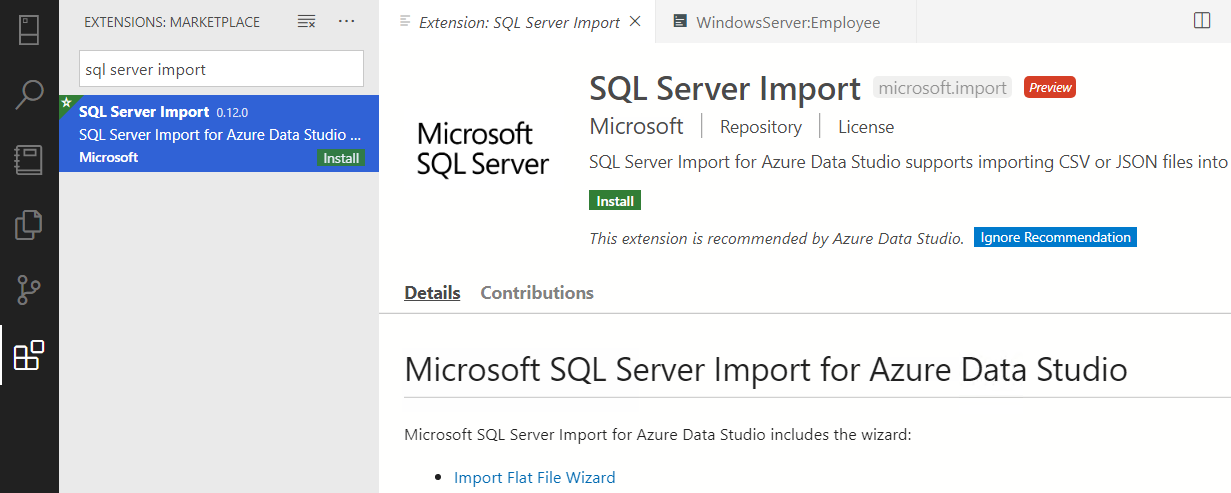
Task: Open the Connections (servers) view icon
Action: [x=29, y=29]
